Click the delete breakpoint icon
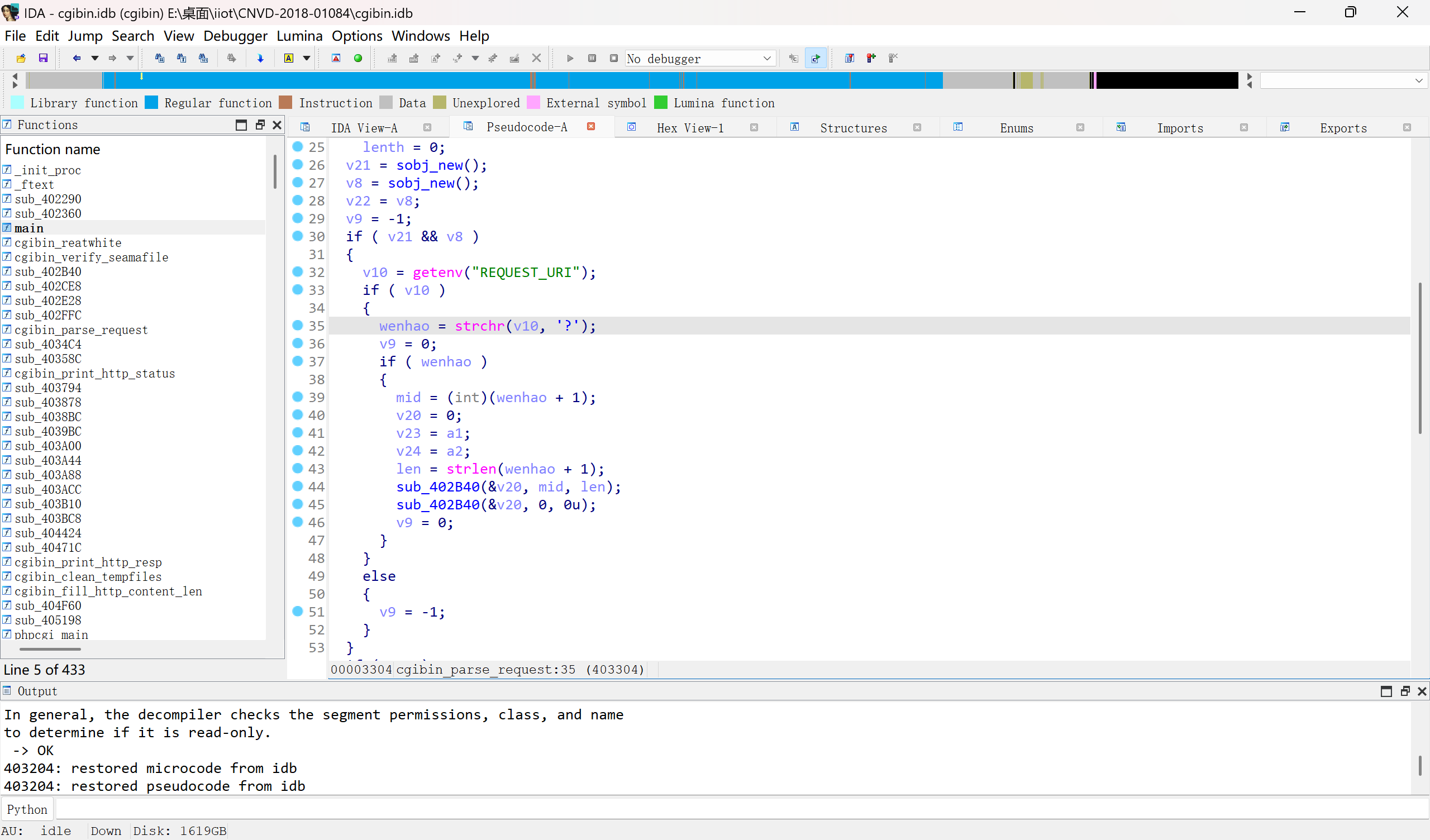This screenshot has height=840, width=1430. [893, 58]
